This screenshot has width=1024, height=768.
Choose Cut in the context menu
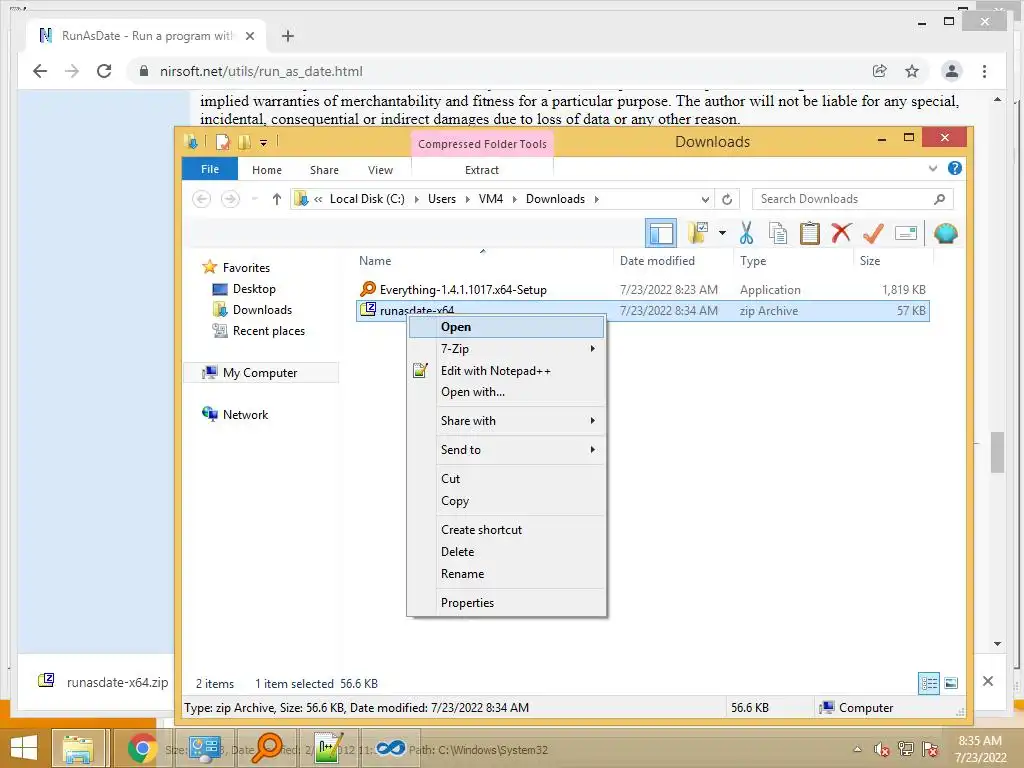507,479
